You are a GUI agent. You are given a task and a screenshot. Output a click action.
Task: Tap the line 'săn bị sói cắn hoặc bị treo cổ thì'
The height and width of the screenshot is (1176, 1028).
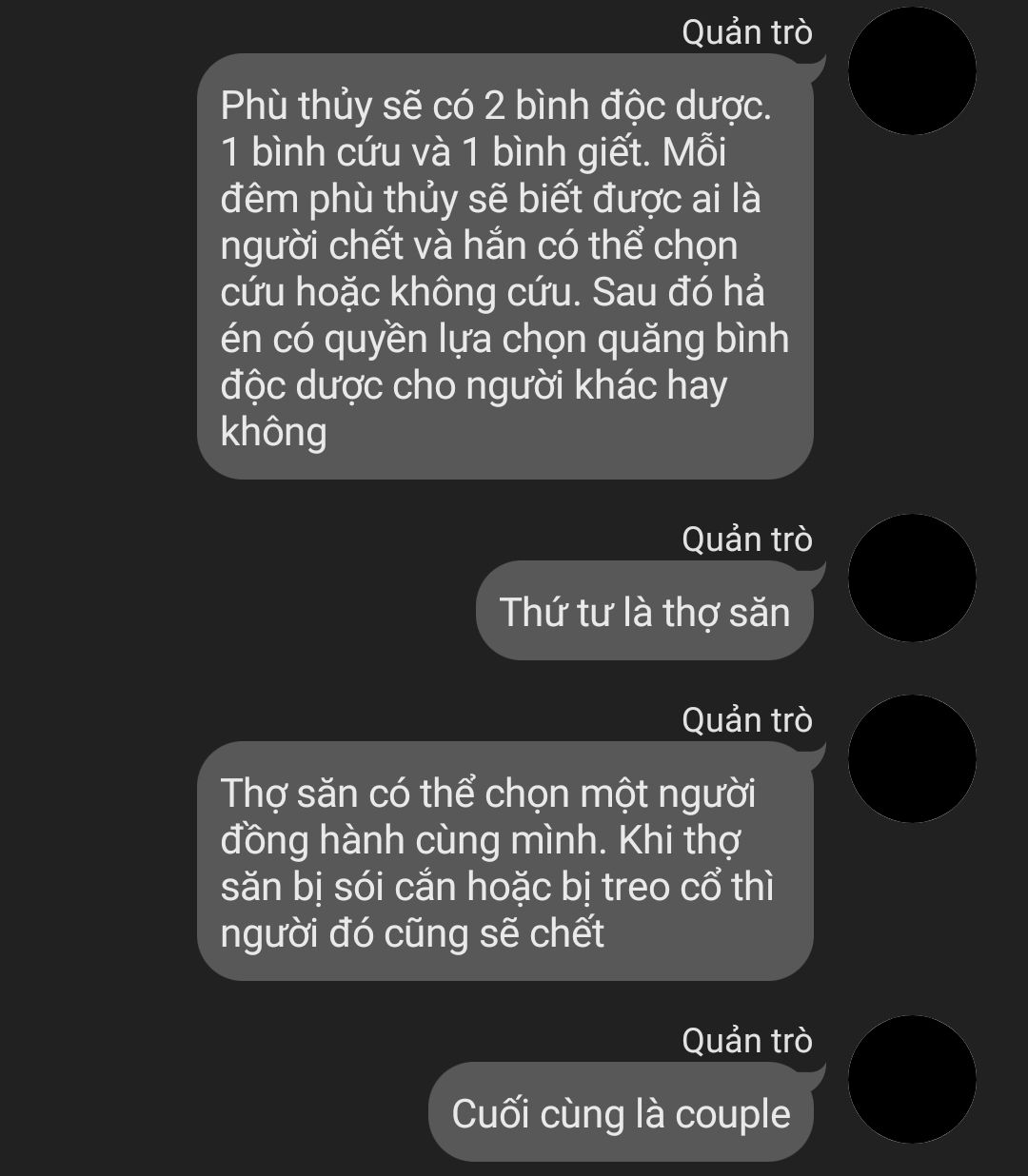(x=497, y=887)
